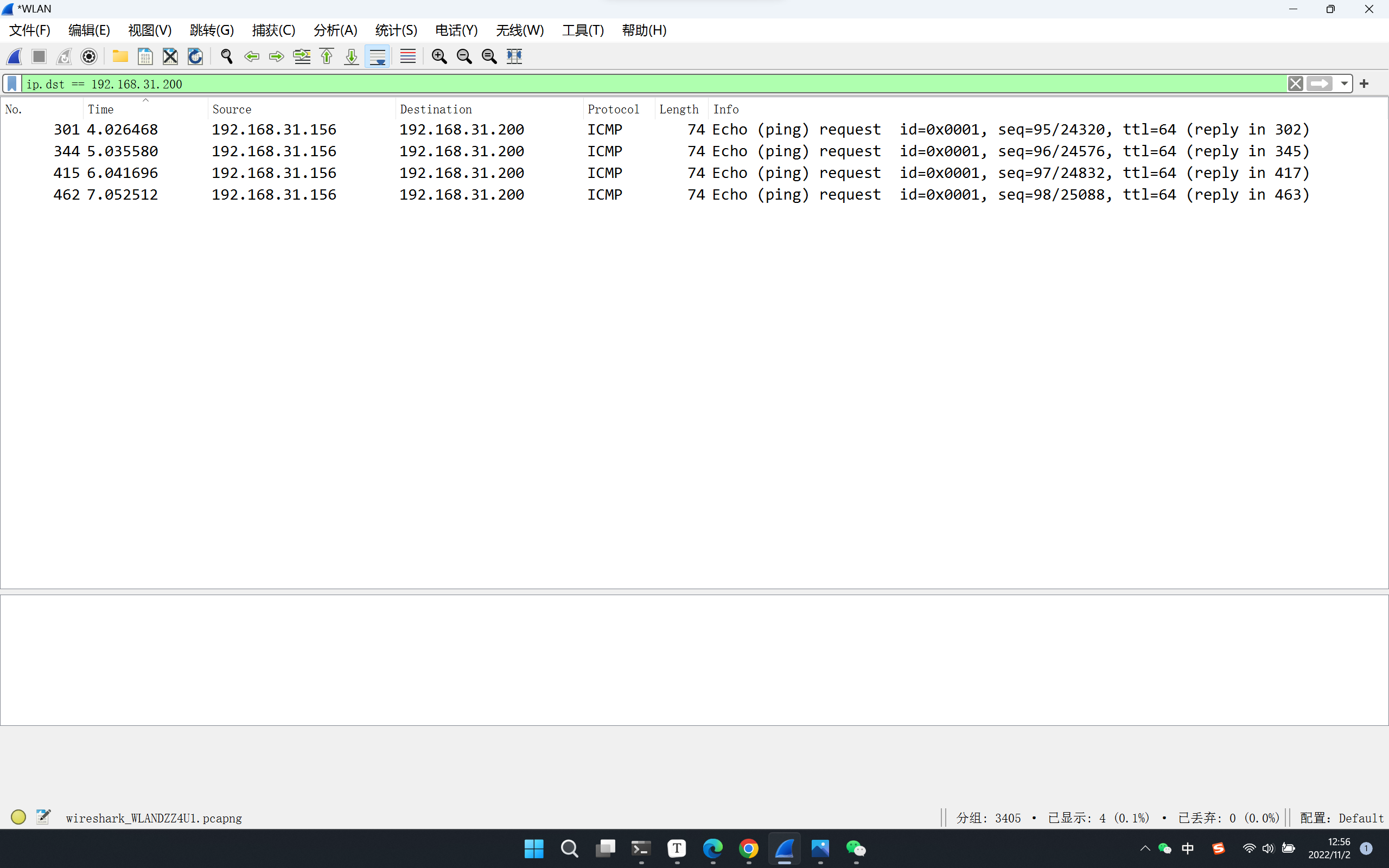
Task: Open the 统计(S) menu
Action: (396, 30)
